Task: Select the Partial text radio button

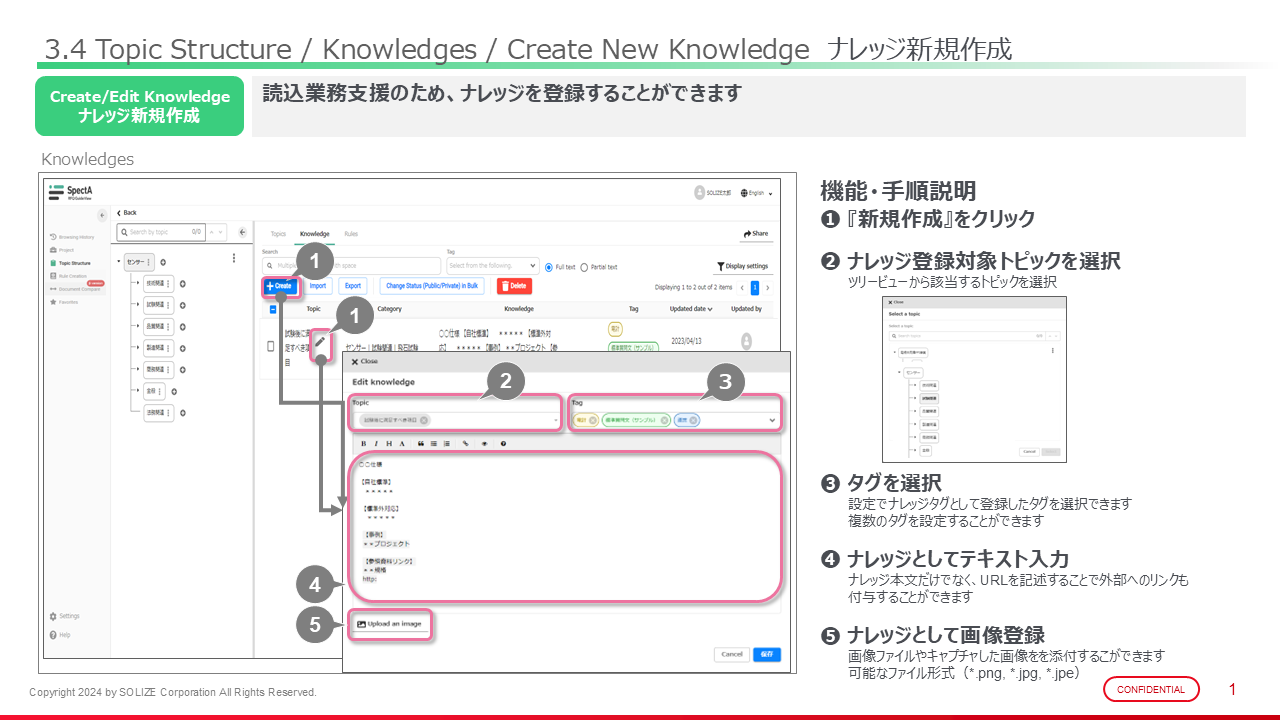Action: [x=585, y=267]
